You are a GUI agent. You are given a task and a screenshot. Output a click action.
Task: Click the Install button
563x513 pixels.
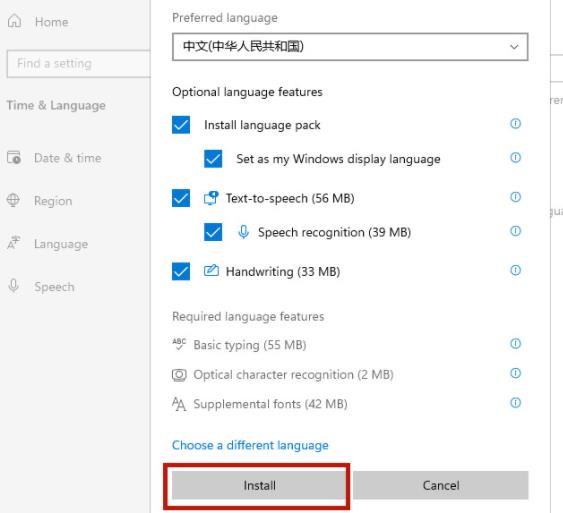point(259,485)
